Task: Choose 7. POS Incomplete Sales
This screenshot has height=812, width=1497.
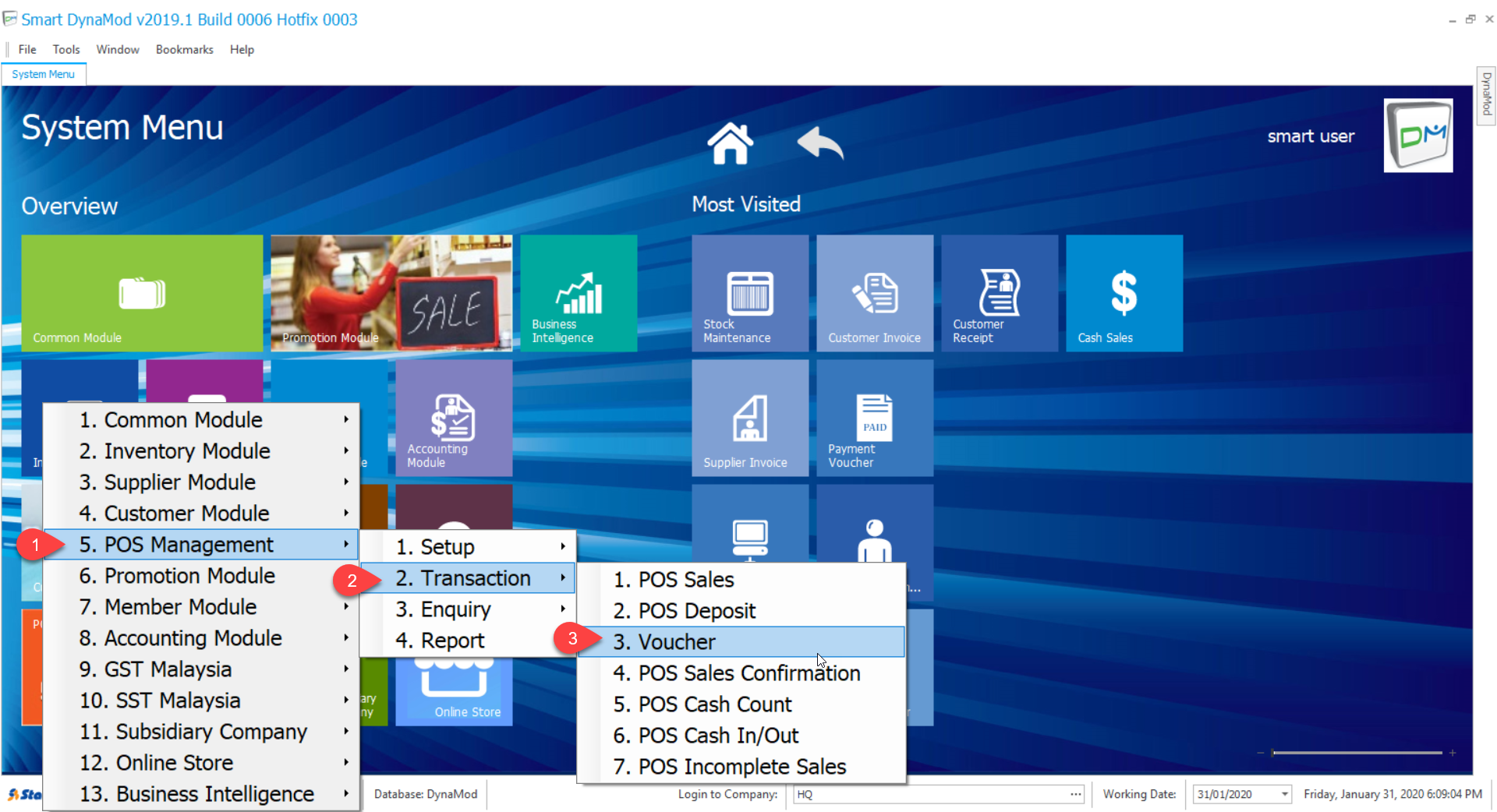Action: point(741,766)
